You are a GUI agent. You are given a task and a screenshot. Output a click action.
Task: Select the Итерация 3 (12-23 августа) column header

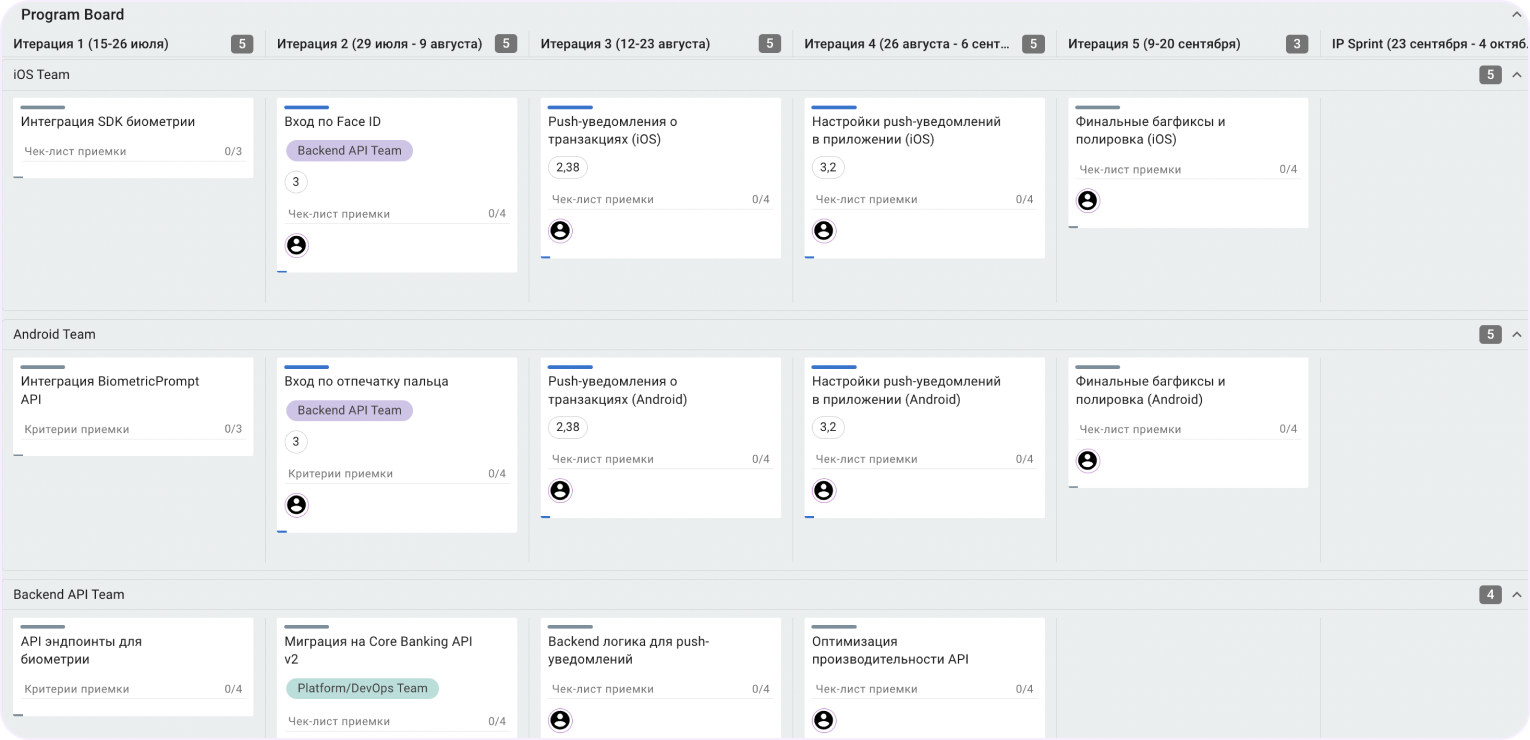(625, 44)
